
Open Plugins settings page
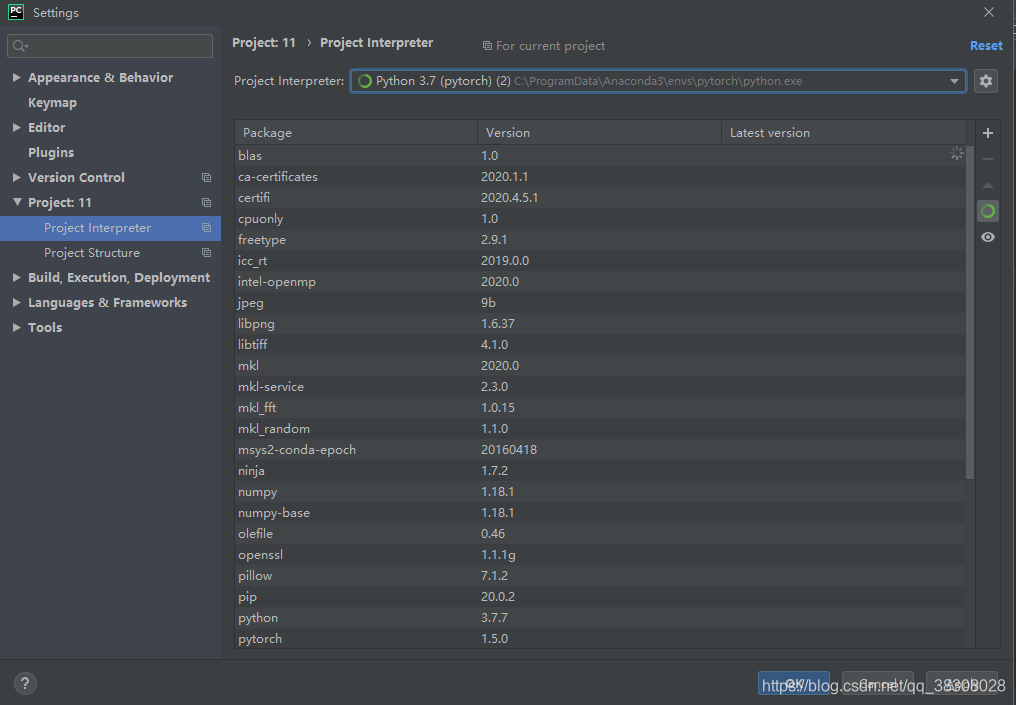(51, 152)
